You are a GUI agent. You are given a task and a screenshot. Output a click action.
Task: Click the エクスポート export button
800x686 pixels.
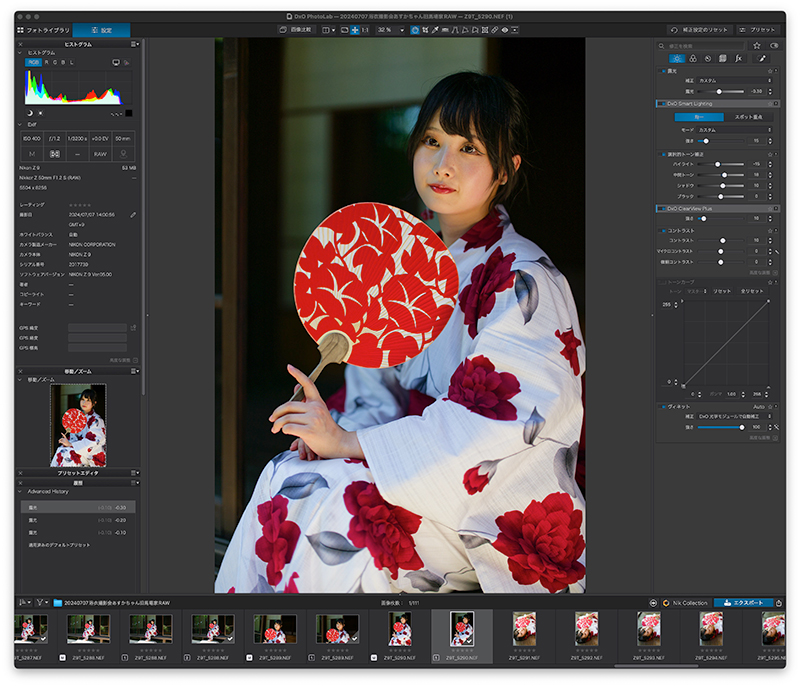coord(743,603)
